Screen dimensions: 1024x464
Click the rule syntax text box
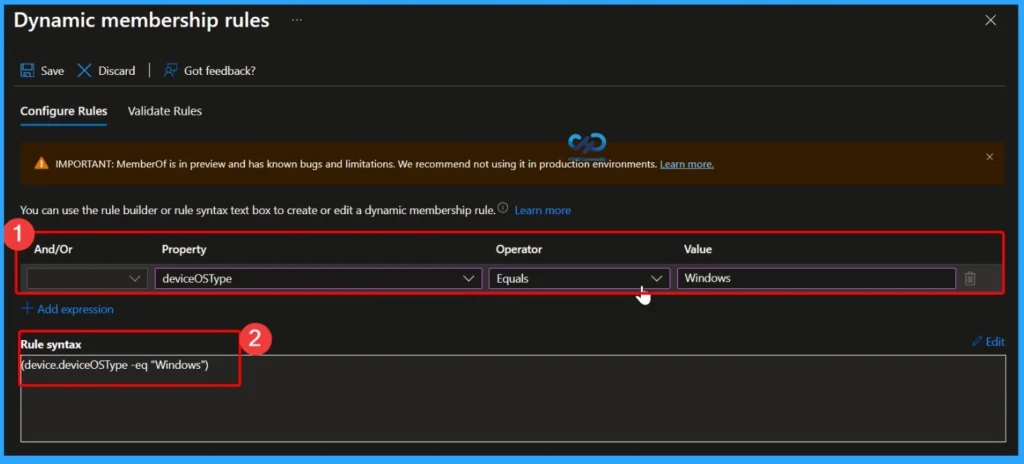pyautogui.click(x=513, y=398)
